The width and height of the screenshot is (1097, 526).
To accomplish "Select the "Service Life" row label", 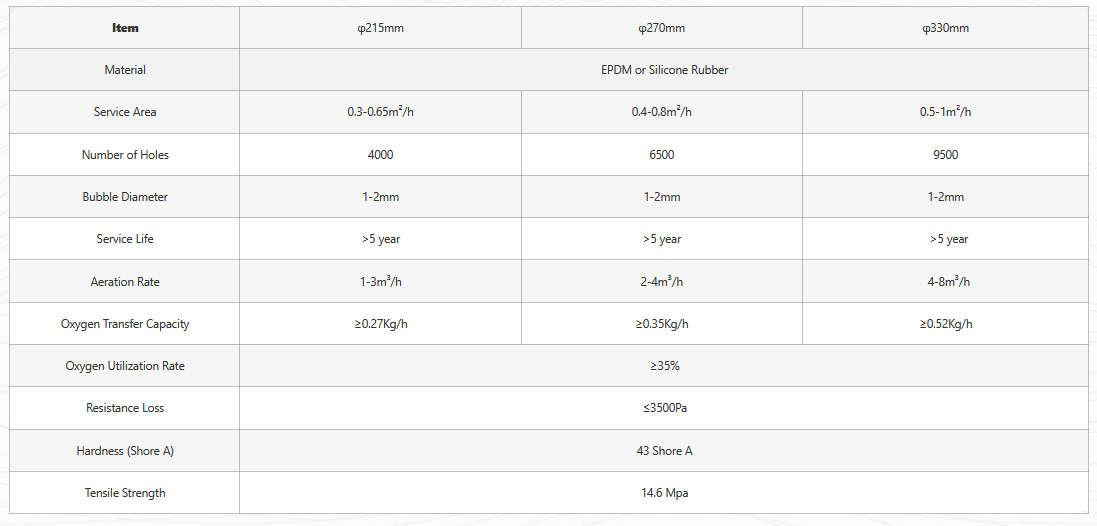I will [125, 239].
